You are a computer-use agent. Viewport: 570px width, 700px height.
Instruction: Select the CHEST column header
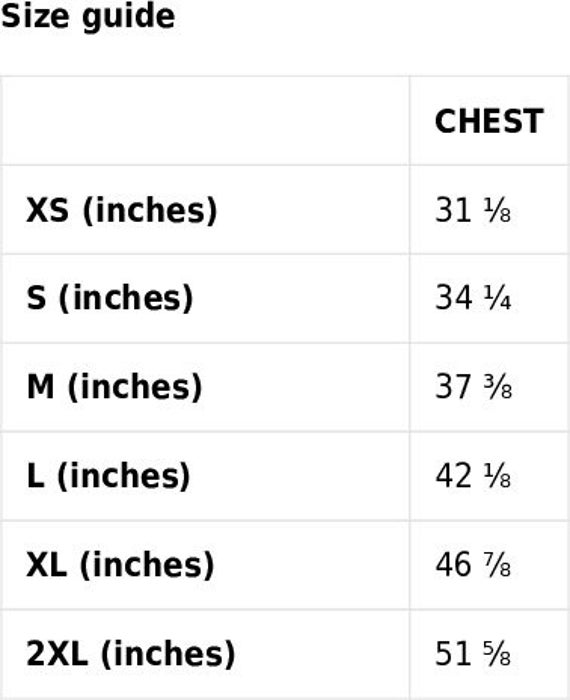click(489, 121)
